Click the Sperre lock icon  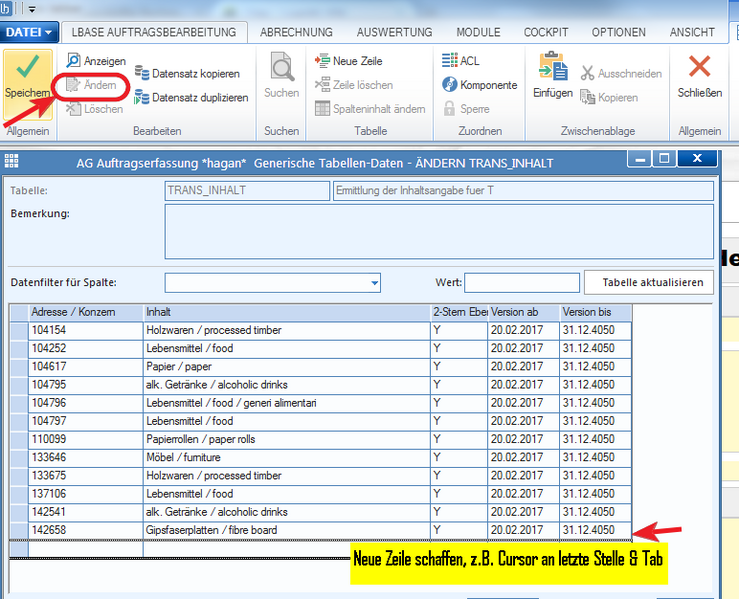pos(449,109)
